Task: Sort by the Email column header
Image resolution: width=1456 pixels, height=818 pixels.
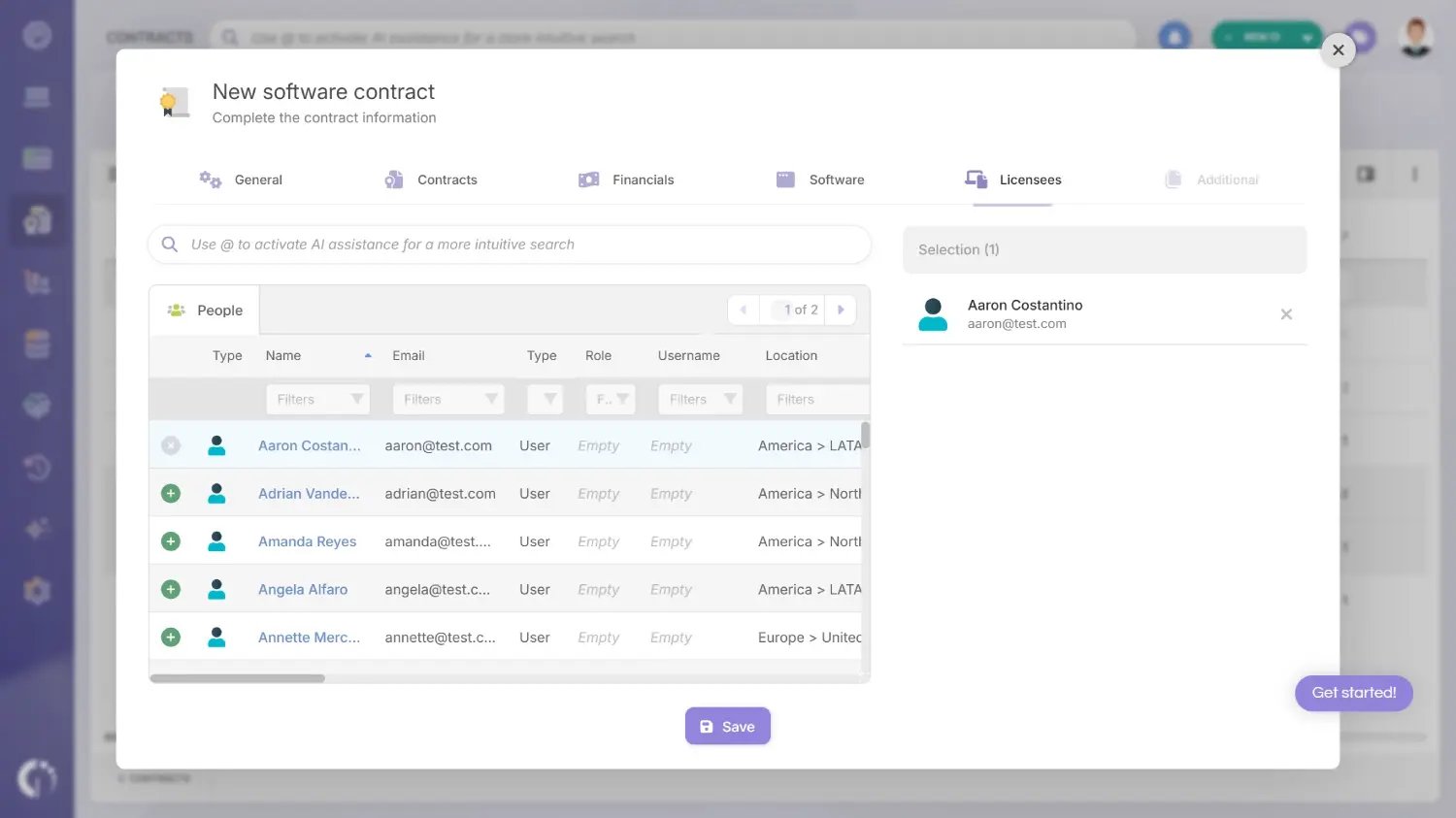Action: tap(409, 356)
